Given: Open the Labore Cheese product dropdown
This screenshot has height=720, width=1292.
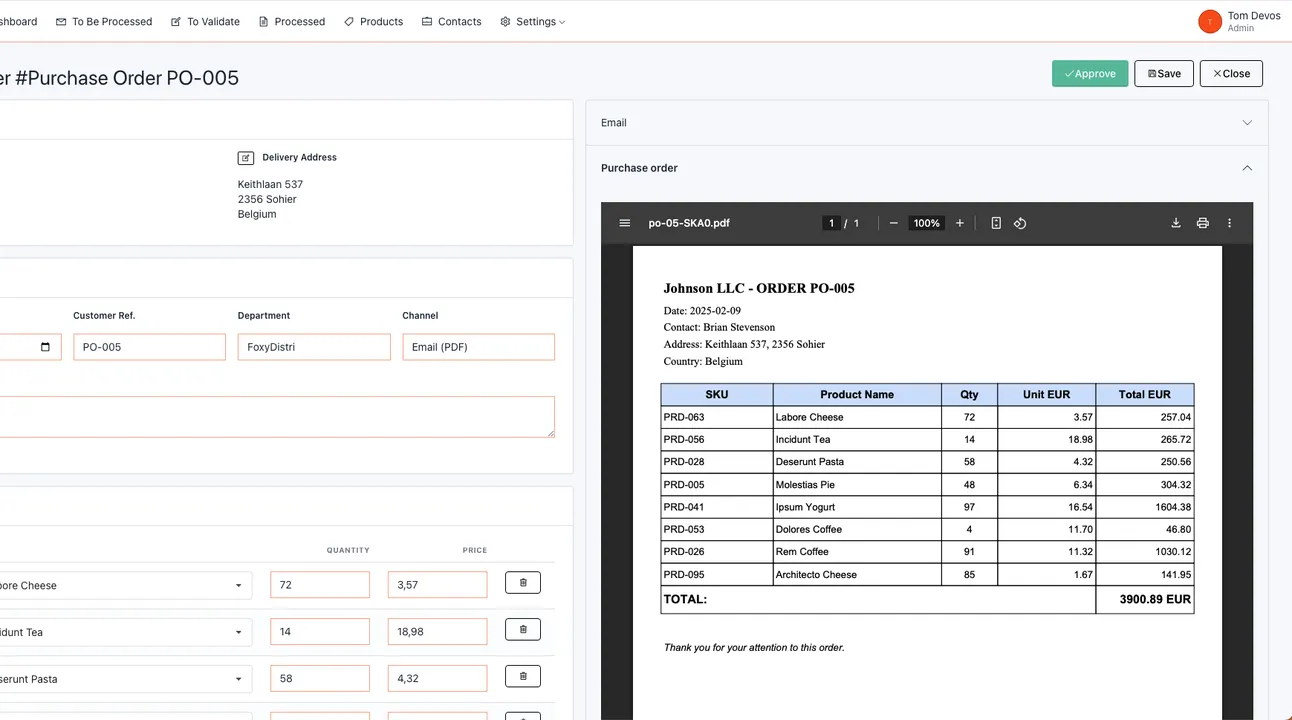Looking at the screenshot, I should pyautogui.click(x=238, y=586).
